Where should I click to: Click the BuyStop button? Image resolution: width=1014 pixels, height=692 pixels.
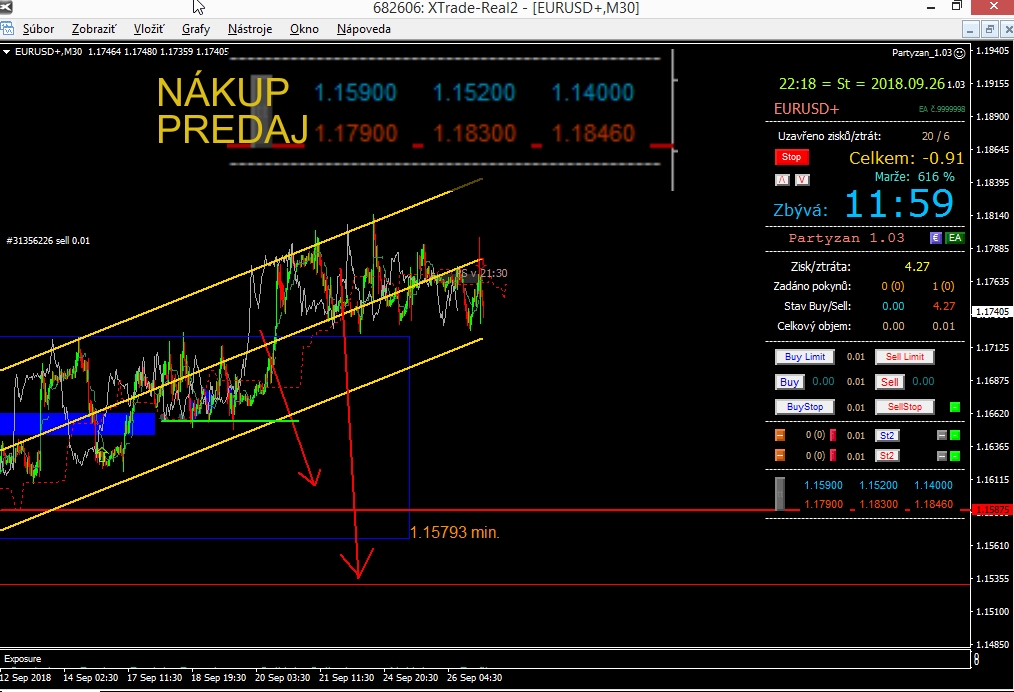coord(804,407)
